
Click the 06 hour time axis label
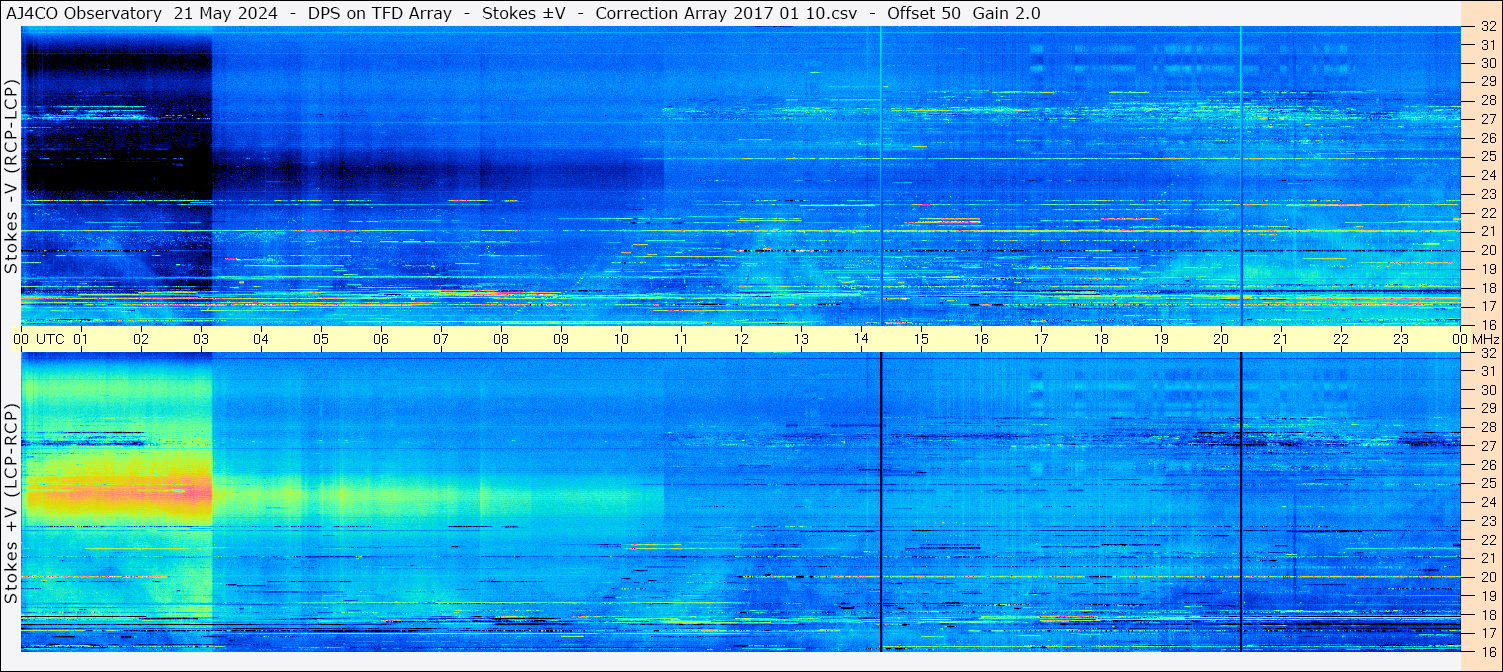click(381, 339)
